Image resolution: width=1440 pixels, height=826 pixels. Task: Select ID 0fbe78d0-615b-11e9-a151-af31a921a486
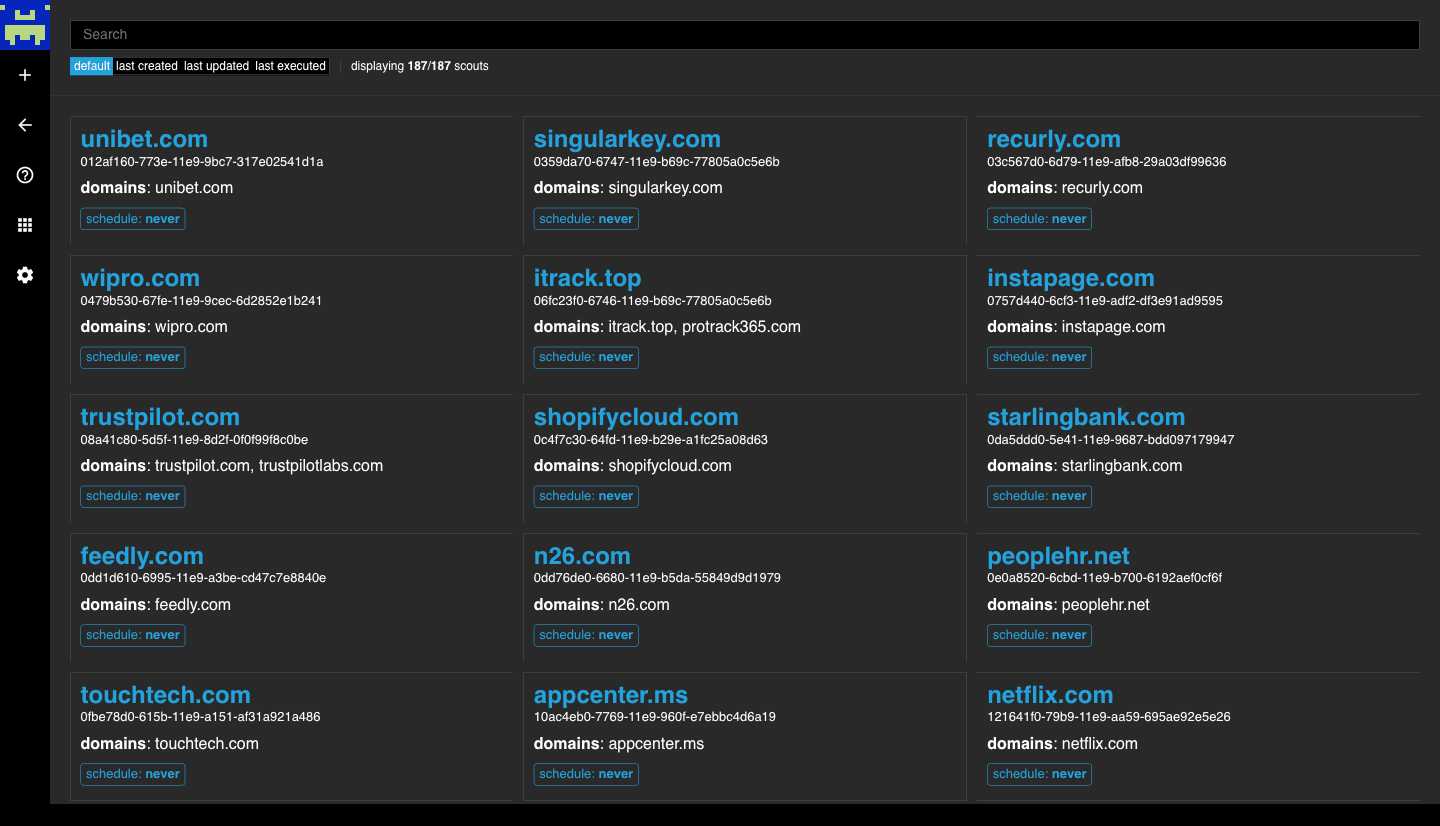point(200,718)
